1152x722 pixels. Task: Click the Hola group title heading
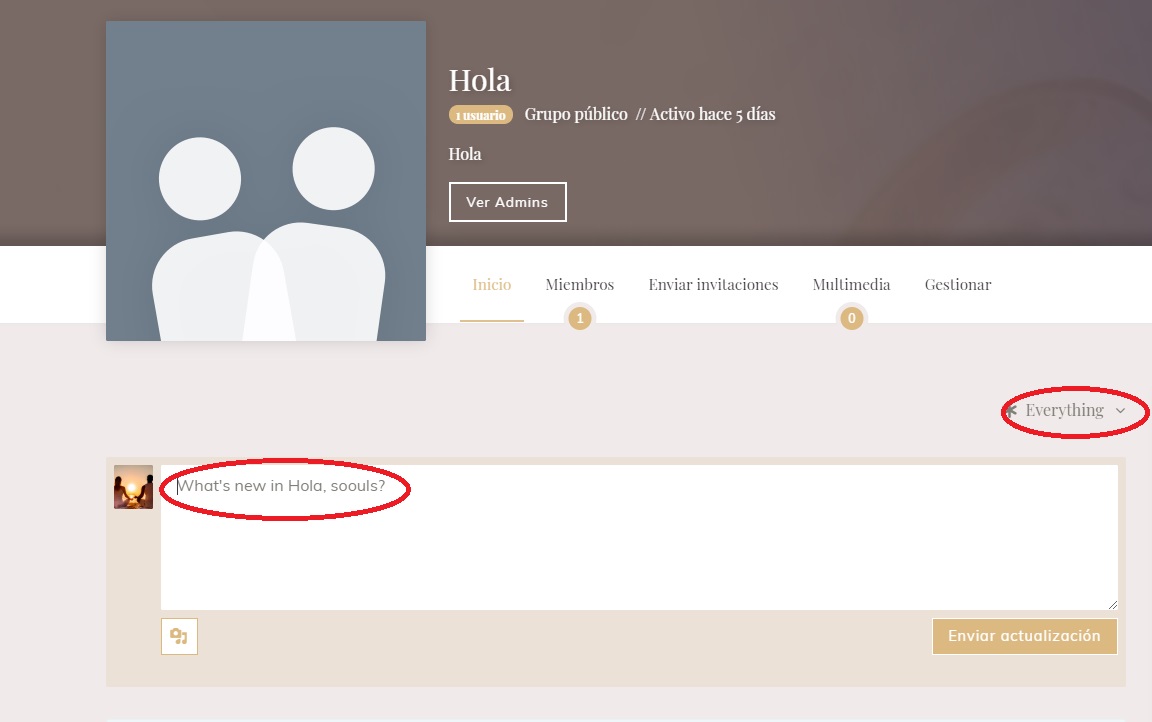[x=480, y=80]
